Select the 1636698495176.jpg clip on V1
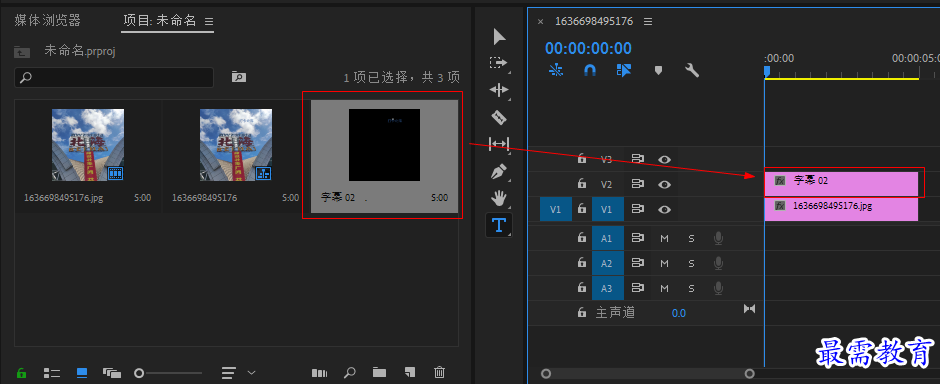The image size is (940, 384). (841, 209)
